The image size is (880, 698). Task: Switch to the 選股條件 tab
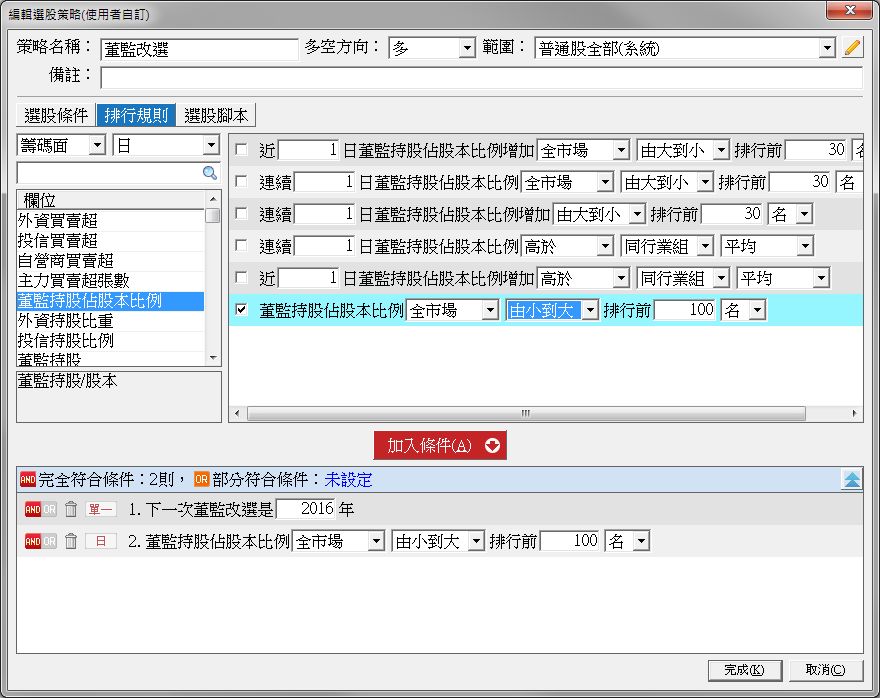click(56, 115)
